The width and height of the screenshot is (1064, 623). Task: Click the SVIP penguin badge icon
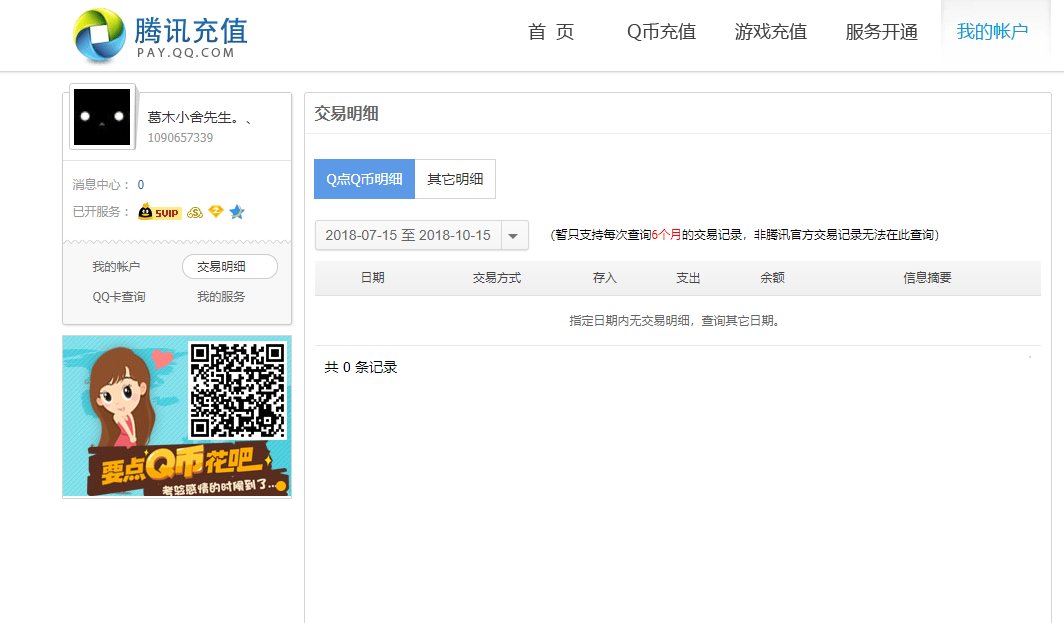(160, 212)
